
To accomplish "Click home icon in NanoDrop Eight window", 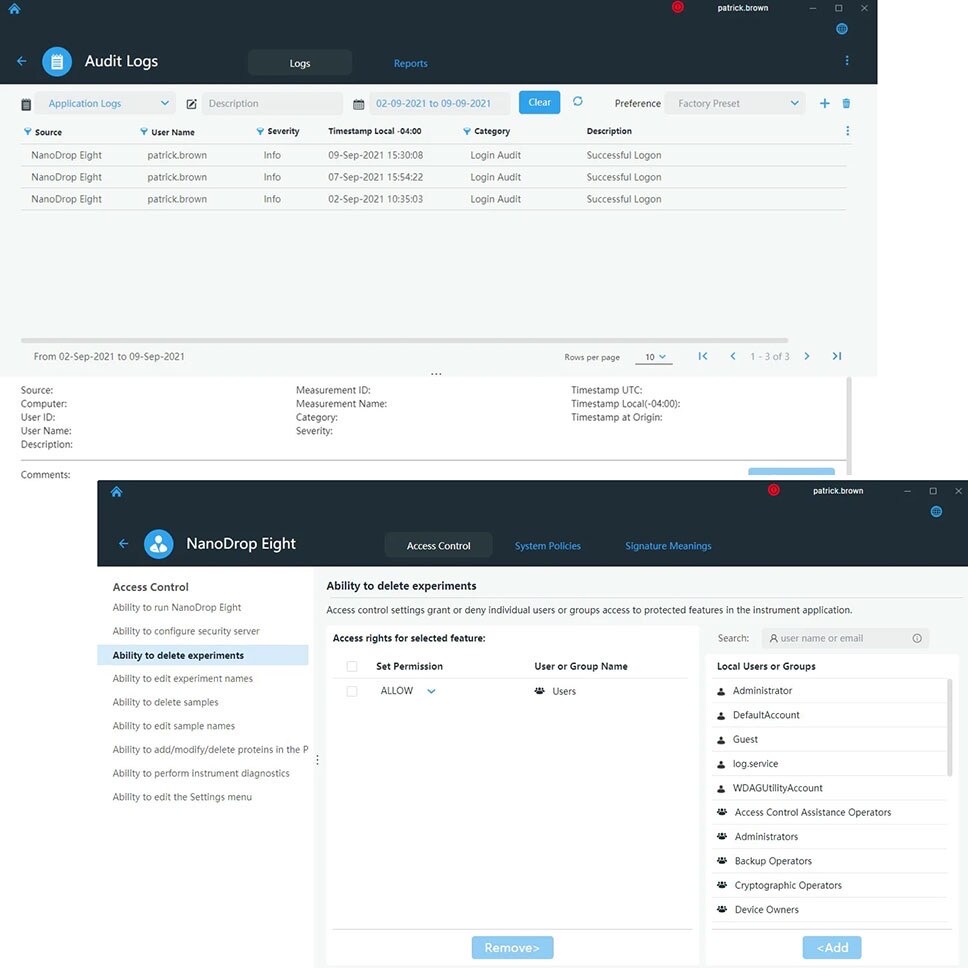I will coord(116,492).
